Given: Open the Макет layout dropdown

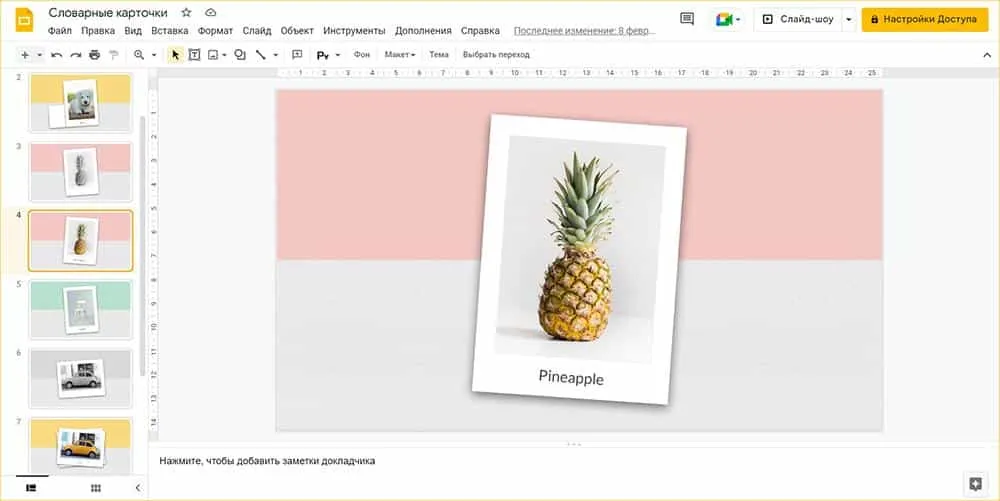Looking at the screenshot, I should tap(400, 55).
